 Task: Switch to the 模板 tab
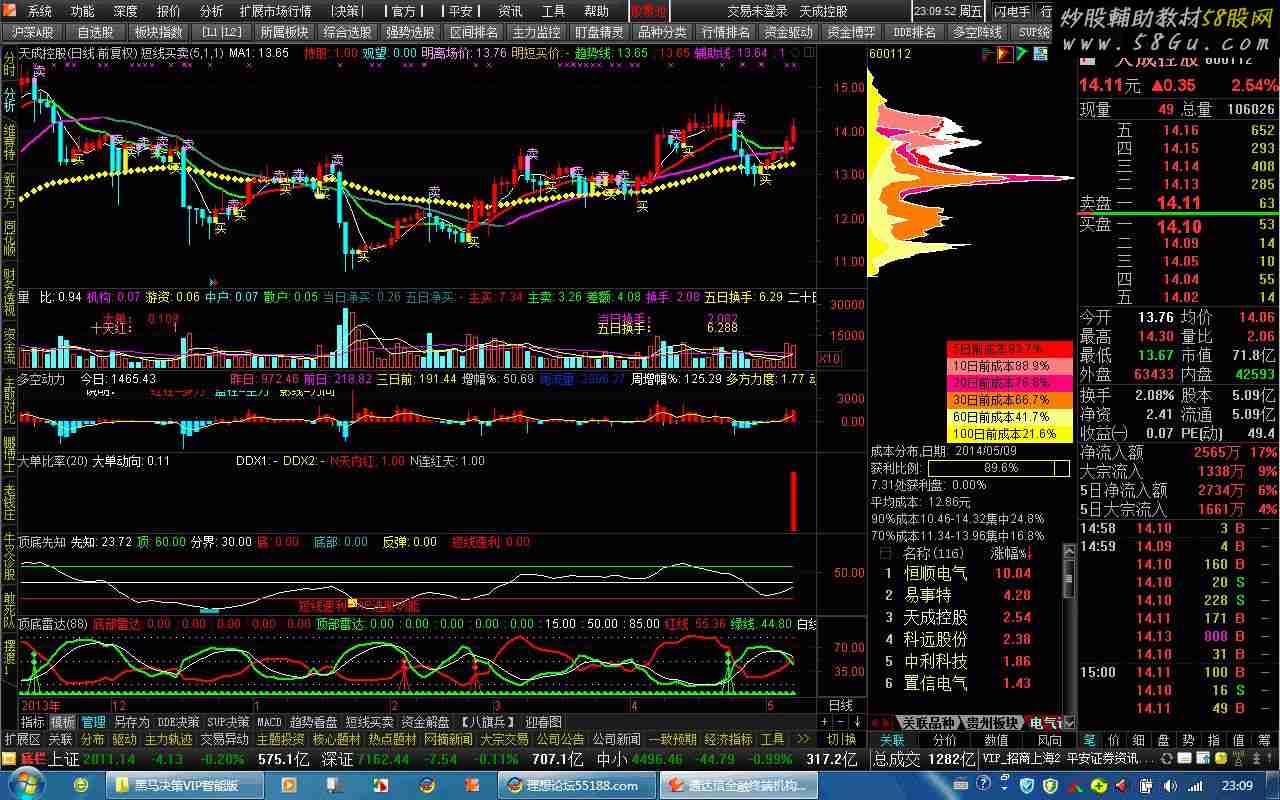[63, 722]
